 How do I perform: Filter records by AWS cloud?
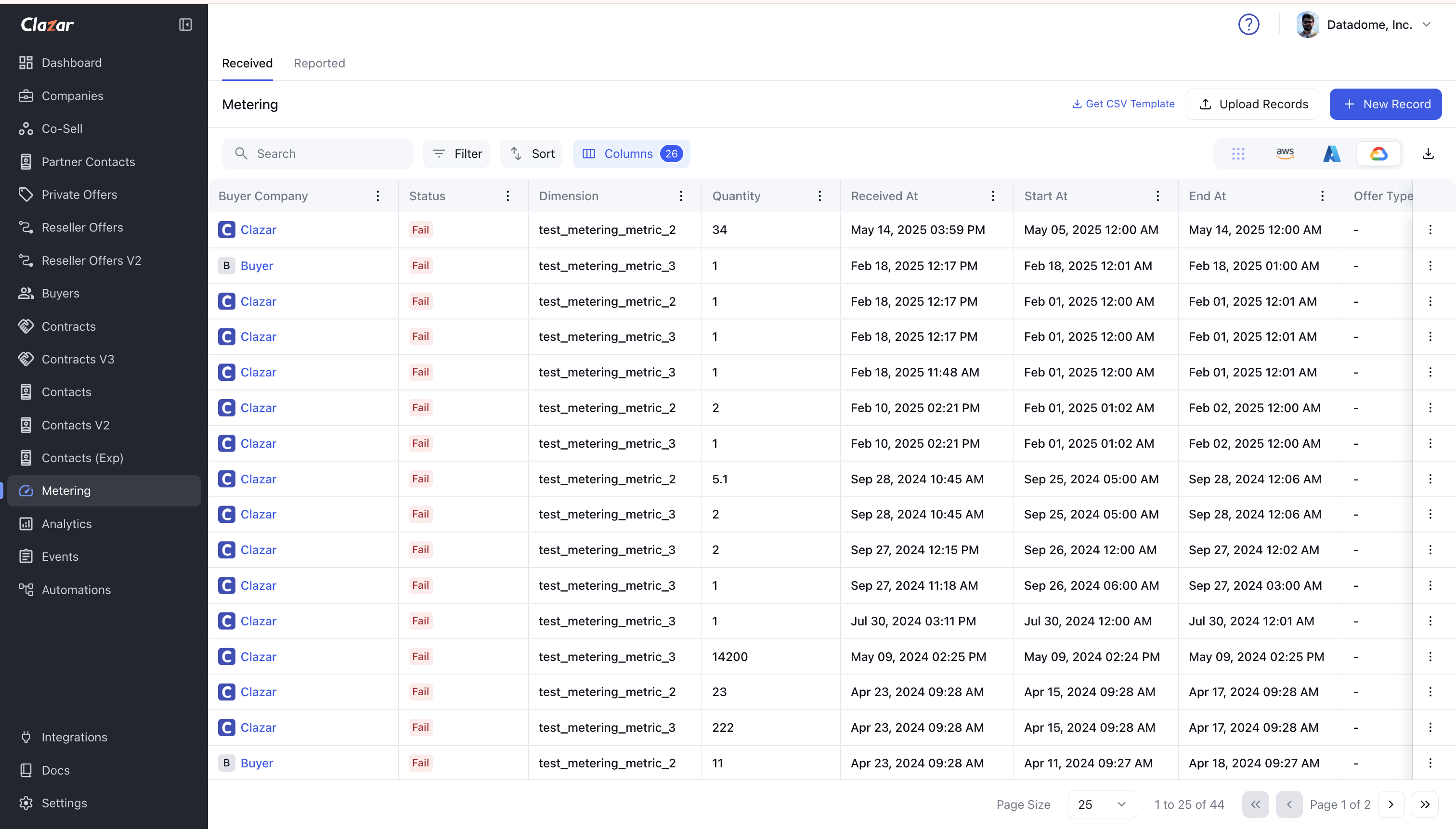click(x=1285, y=154)
